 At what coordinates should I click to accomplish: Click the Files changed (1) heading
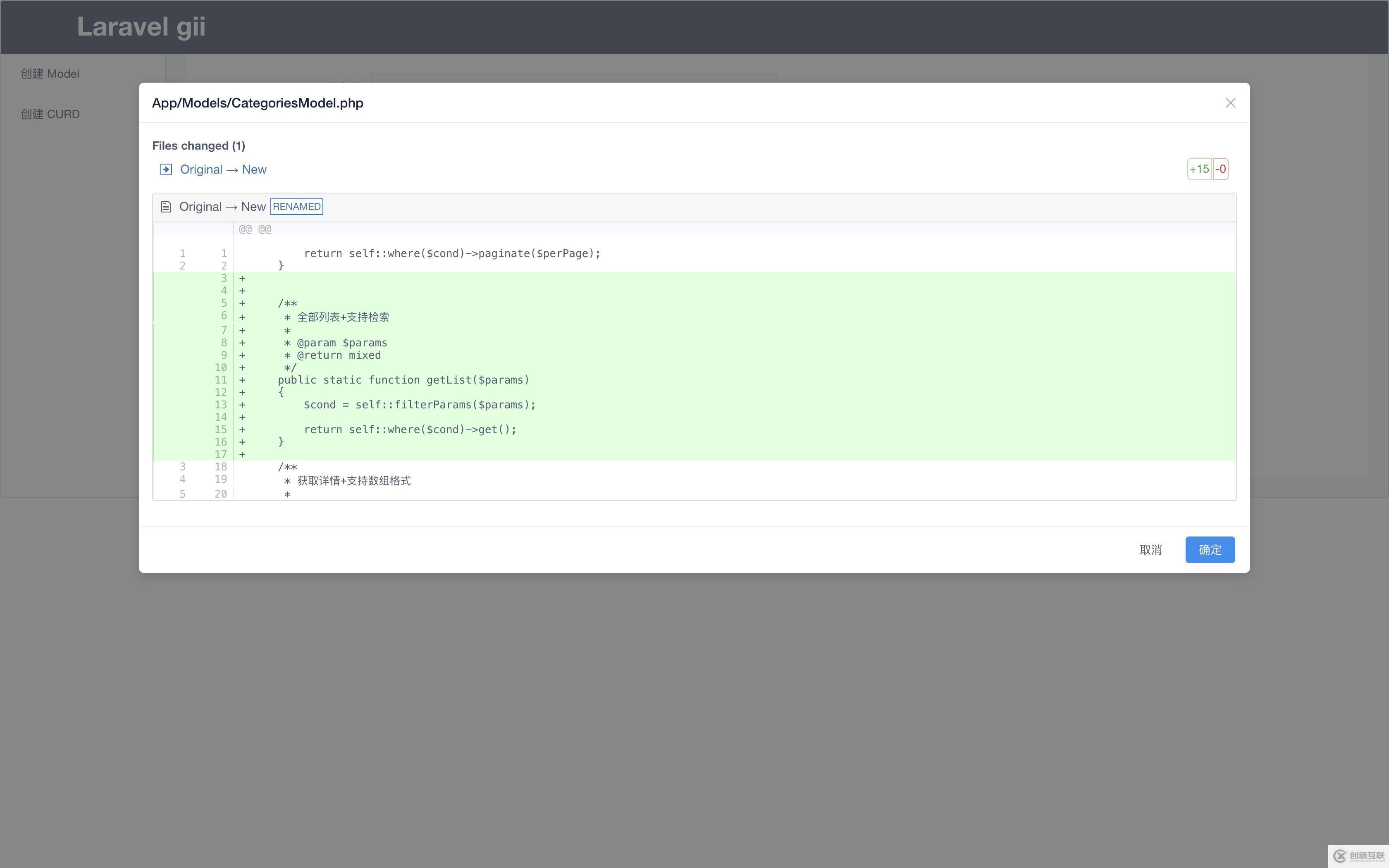(x=198, y=146)
